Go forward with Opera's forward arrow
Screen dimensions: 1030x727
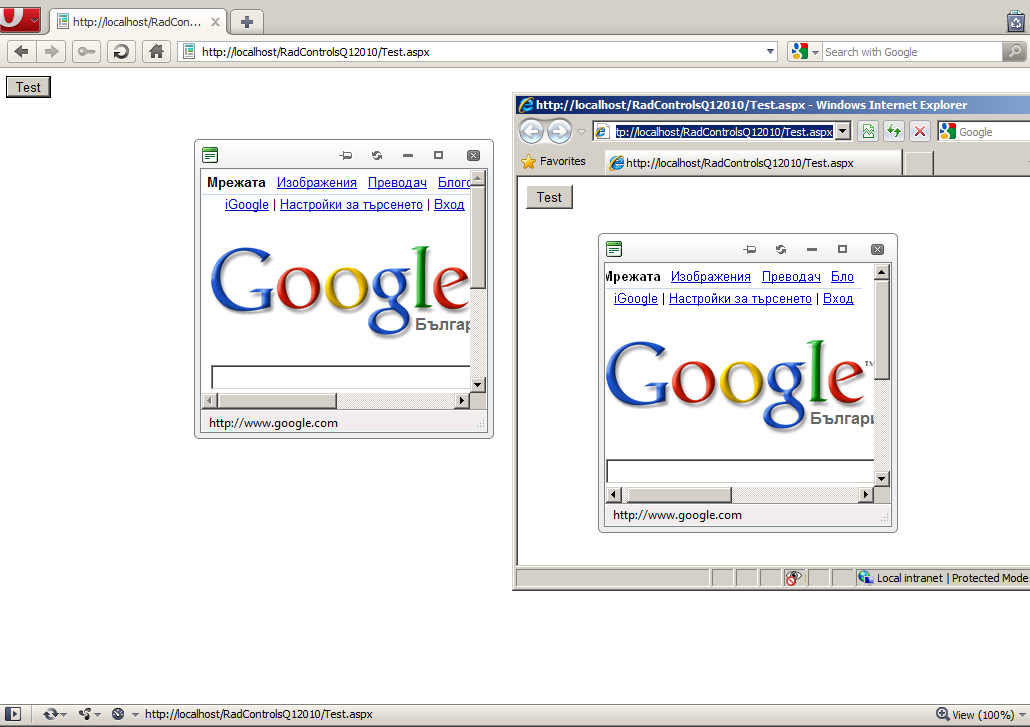click(x=51, y=51)
